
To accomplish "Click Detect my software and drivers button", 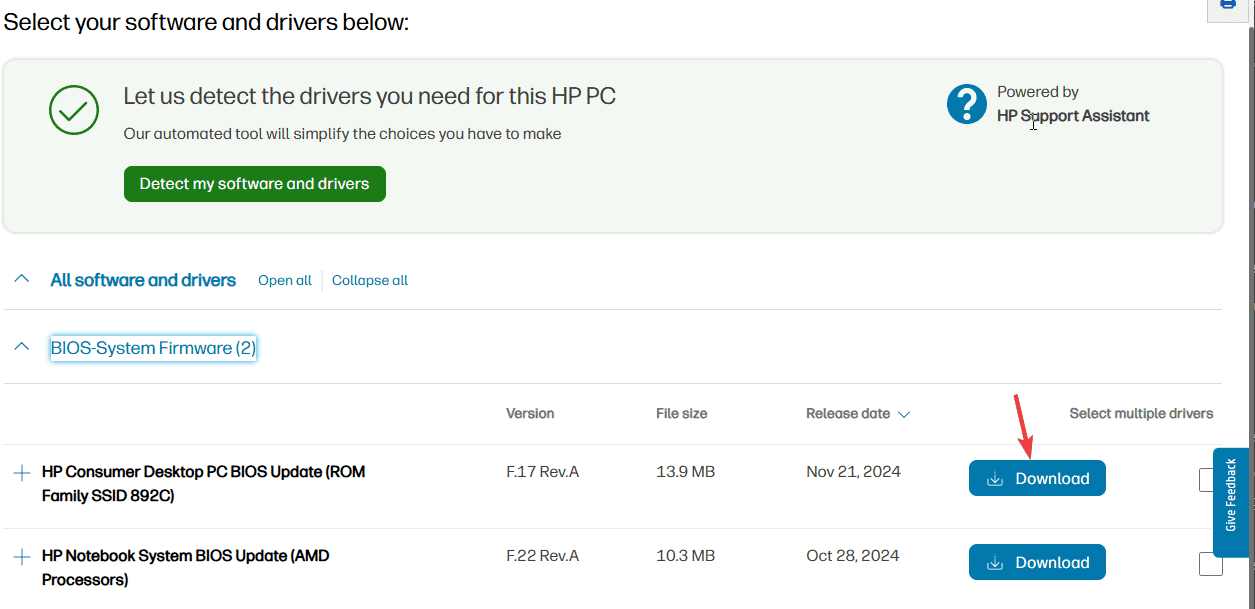I will (254, 184).
